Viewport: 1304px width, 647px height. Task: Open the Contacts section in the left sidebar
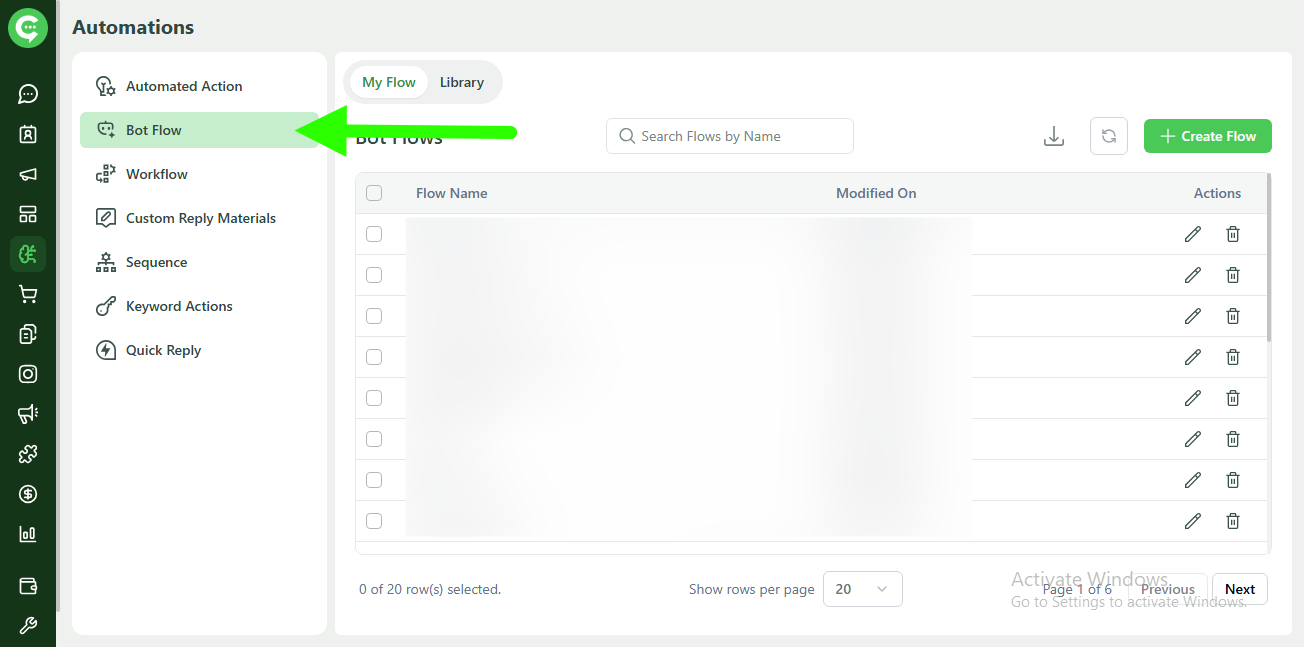[x=27, y=133]
